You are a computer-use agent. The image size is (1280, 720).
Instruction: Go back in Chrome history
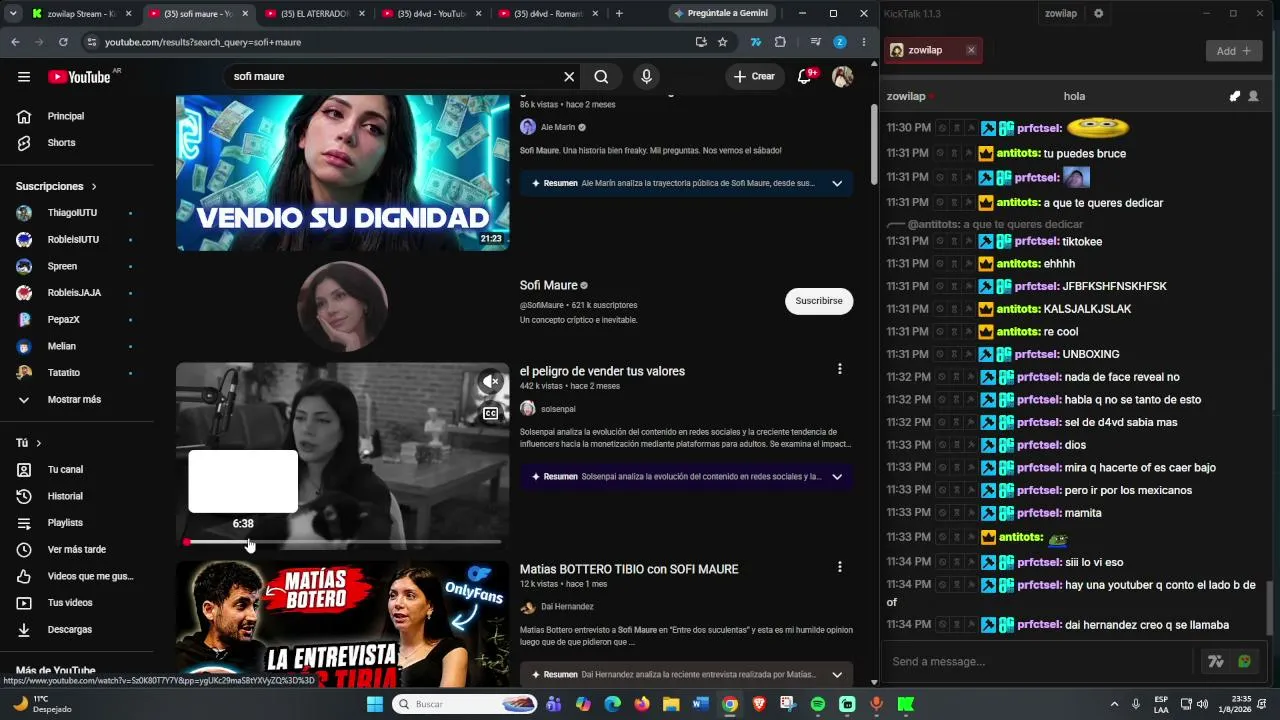click(x=15, y=42)
